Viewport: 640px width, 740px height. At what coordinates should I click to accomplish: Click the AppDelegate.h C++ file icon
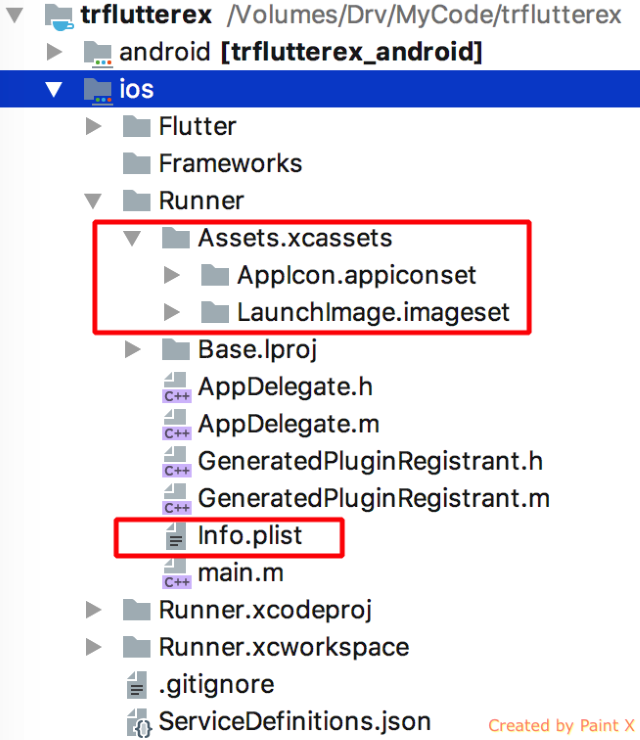[x=177, y=387]
